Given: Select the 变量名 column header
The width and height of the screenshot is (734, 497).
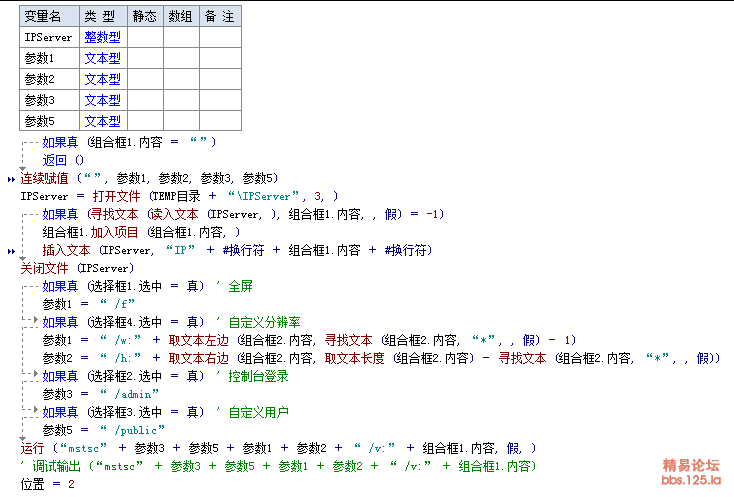Looking at the screenshot, I should 48,16.
